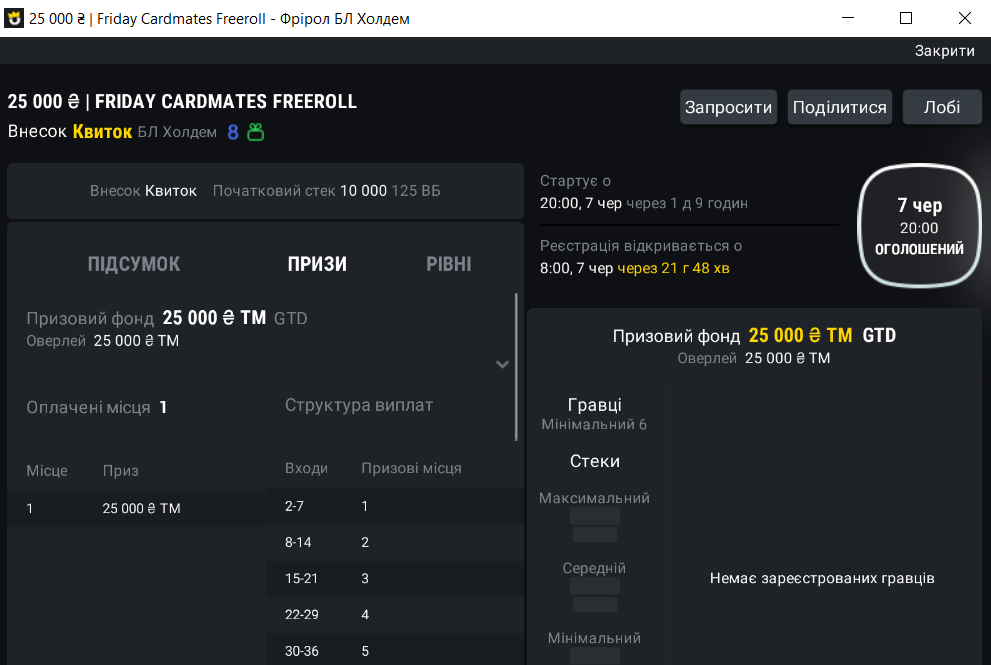Click the yellow Квиток buy-in label
The width and height of the screenshot is (991, 665).
[x=102, y=132]
